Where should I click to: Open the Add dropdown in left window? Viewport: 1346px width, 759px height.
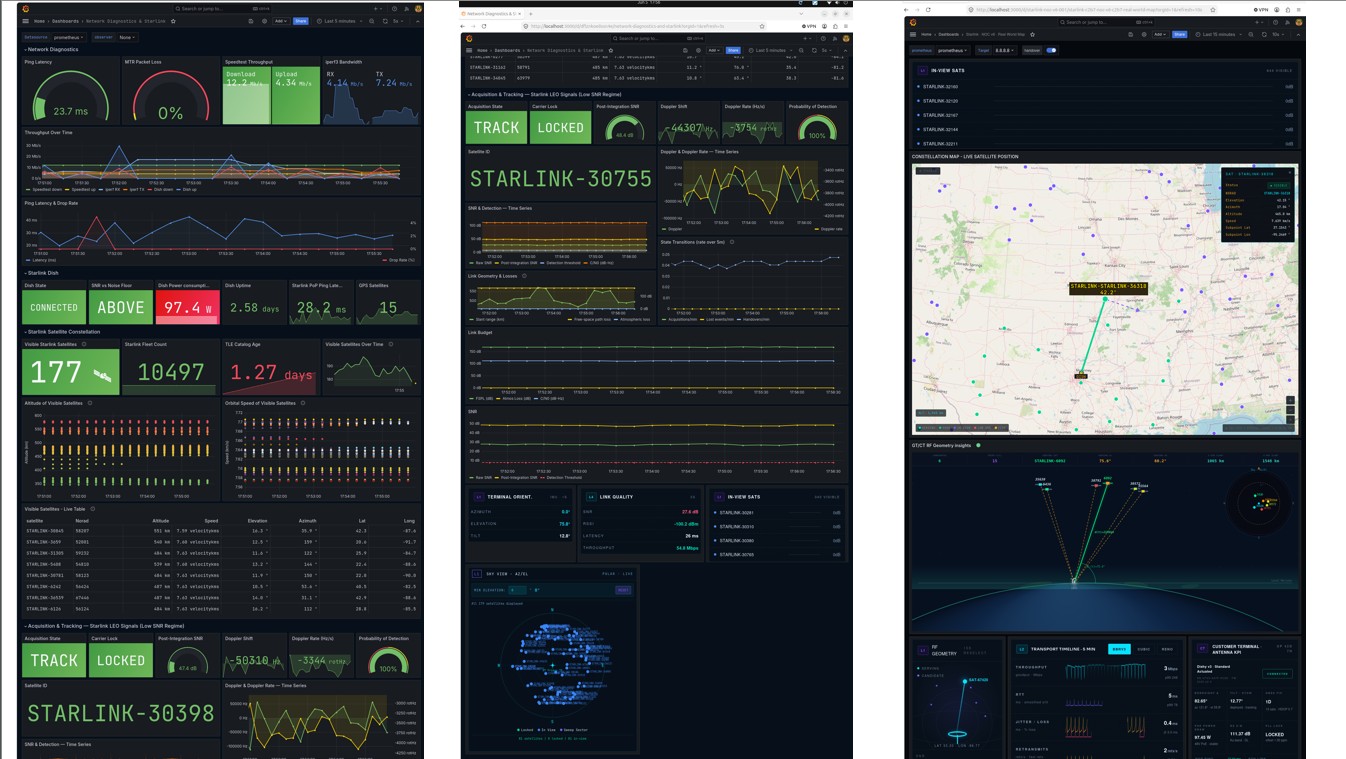281,21
